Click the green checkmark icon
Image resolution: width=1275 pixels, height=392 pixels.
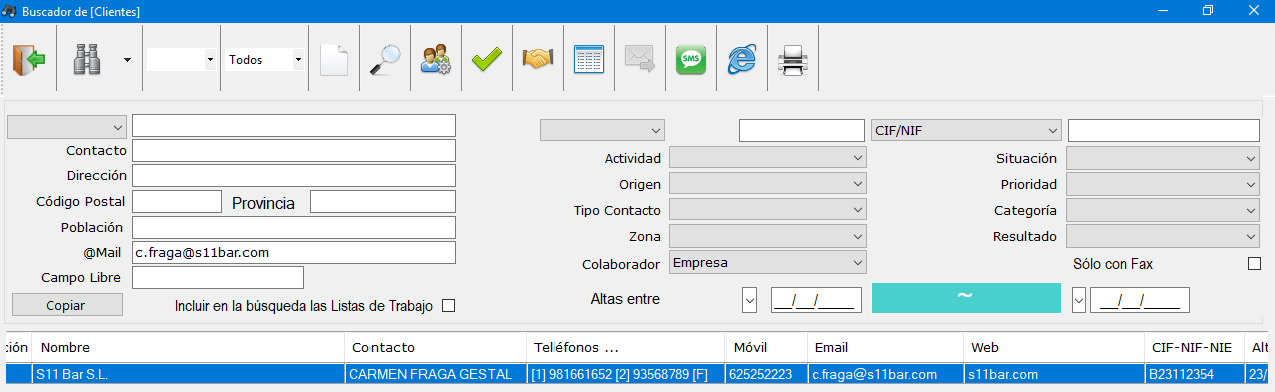(487, 60)
